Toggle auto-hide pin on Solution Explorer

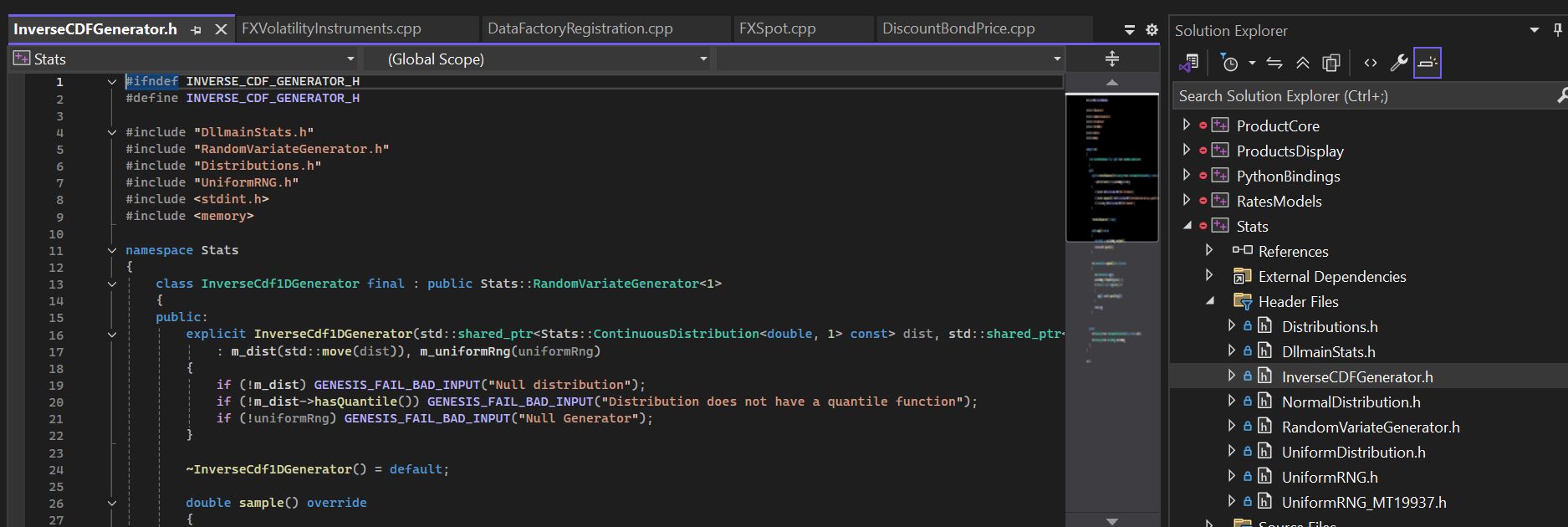(1557, 30)
